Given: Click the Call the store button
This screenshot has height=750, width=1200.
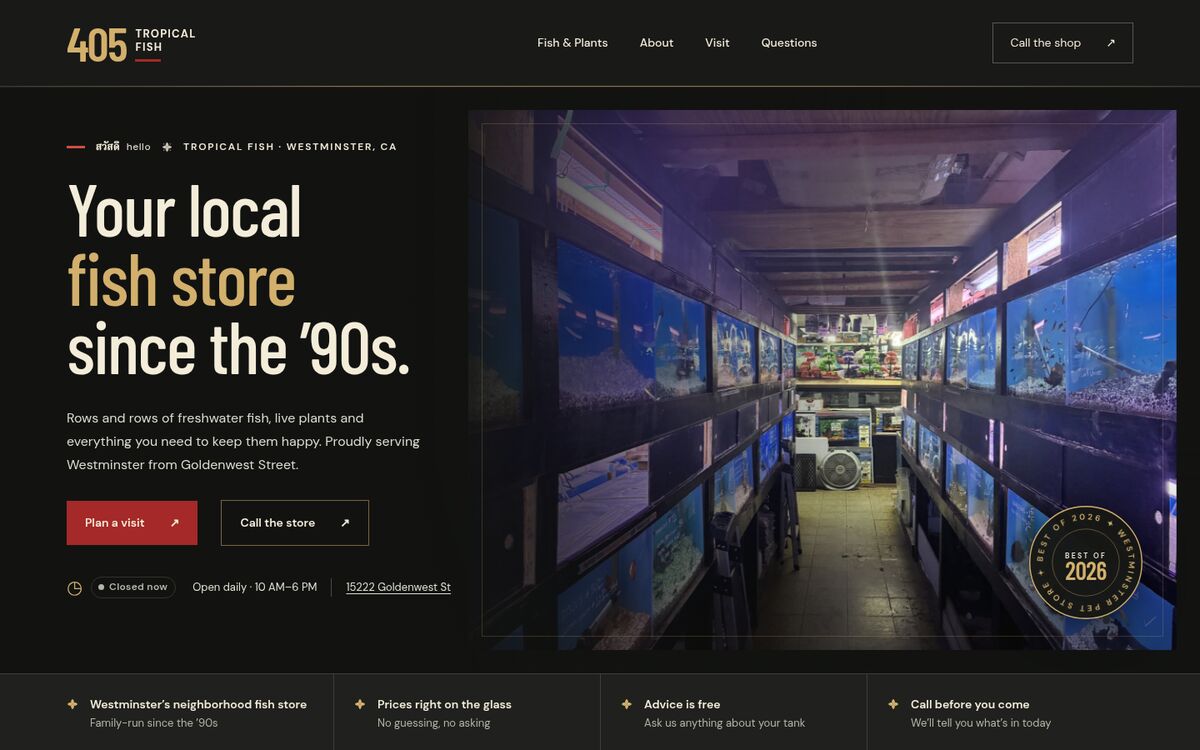Looking at the screenshot, I should [295, 523].
